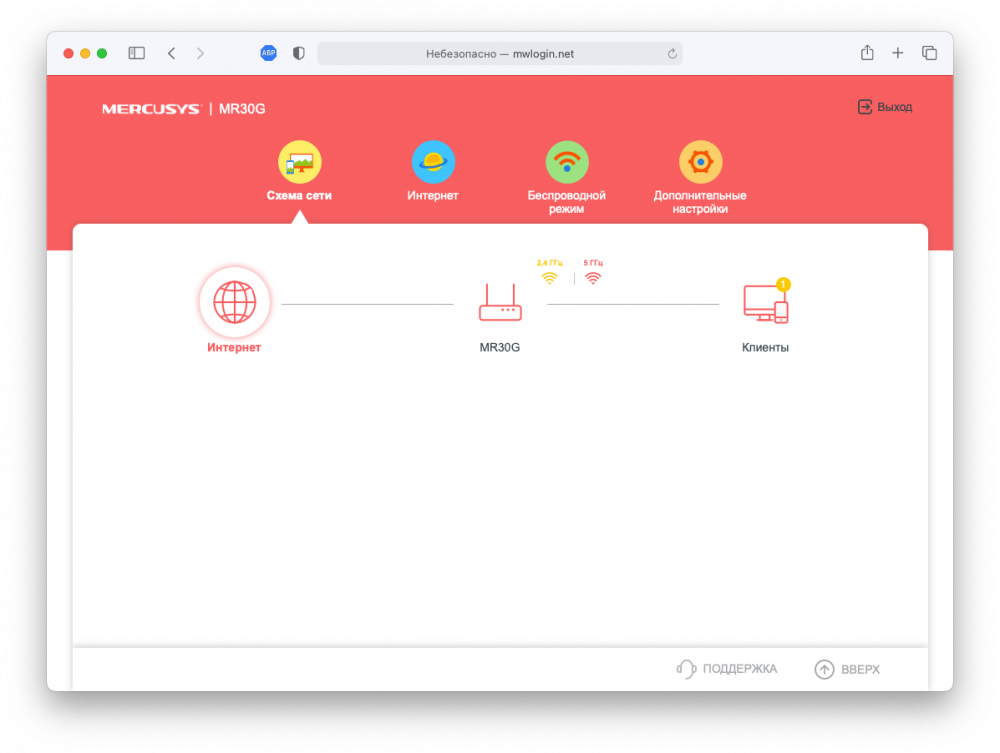Toggle the Safari sidebar
Viewport: 1000px width, 753px height.
point(136,53)
